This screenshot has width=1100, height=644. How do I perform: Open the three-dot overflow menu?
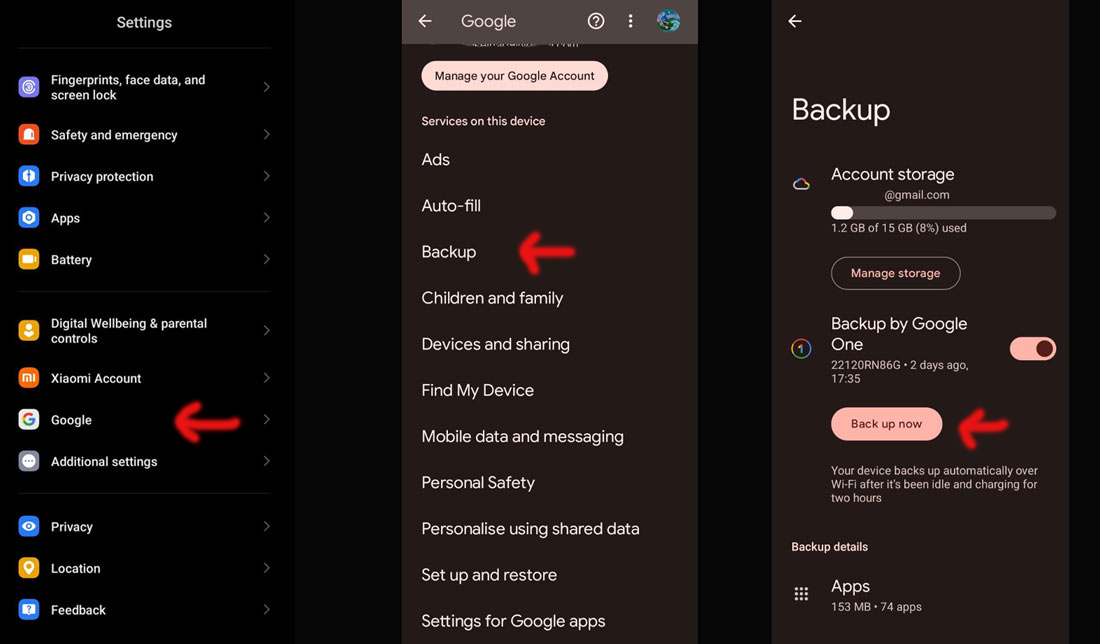pos(630,21)
